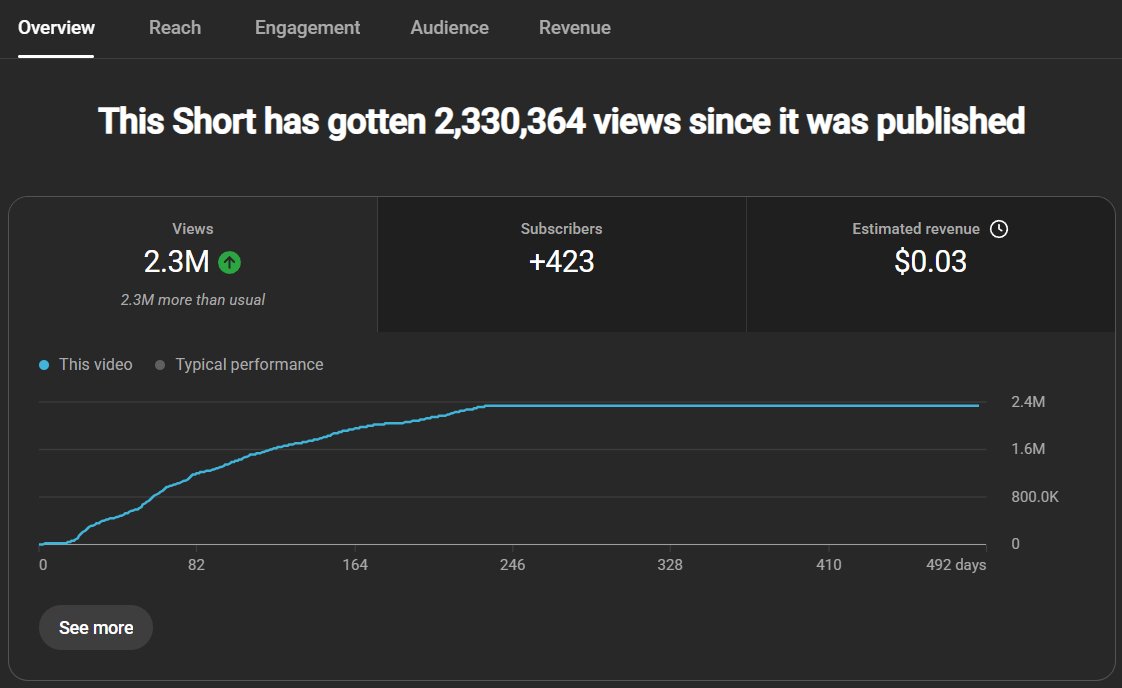The height and width of the screenshot is (688, 1122).
Task: Click the blue This video legend dot
Action: click(44, 365)
